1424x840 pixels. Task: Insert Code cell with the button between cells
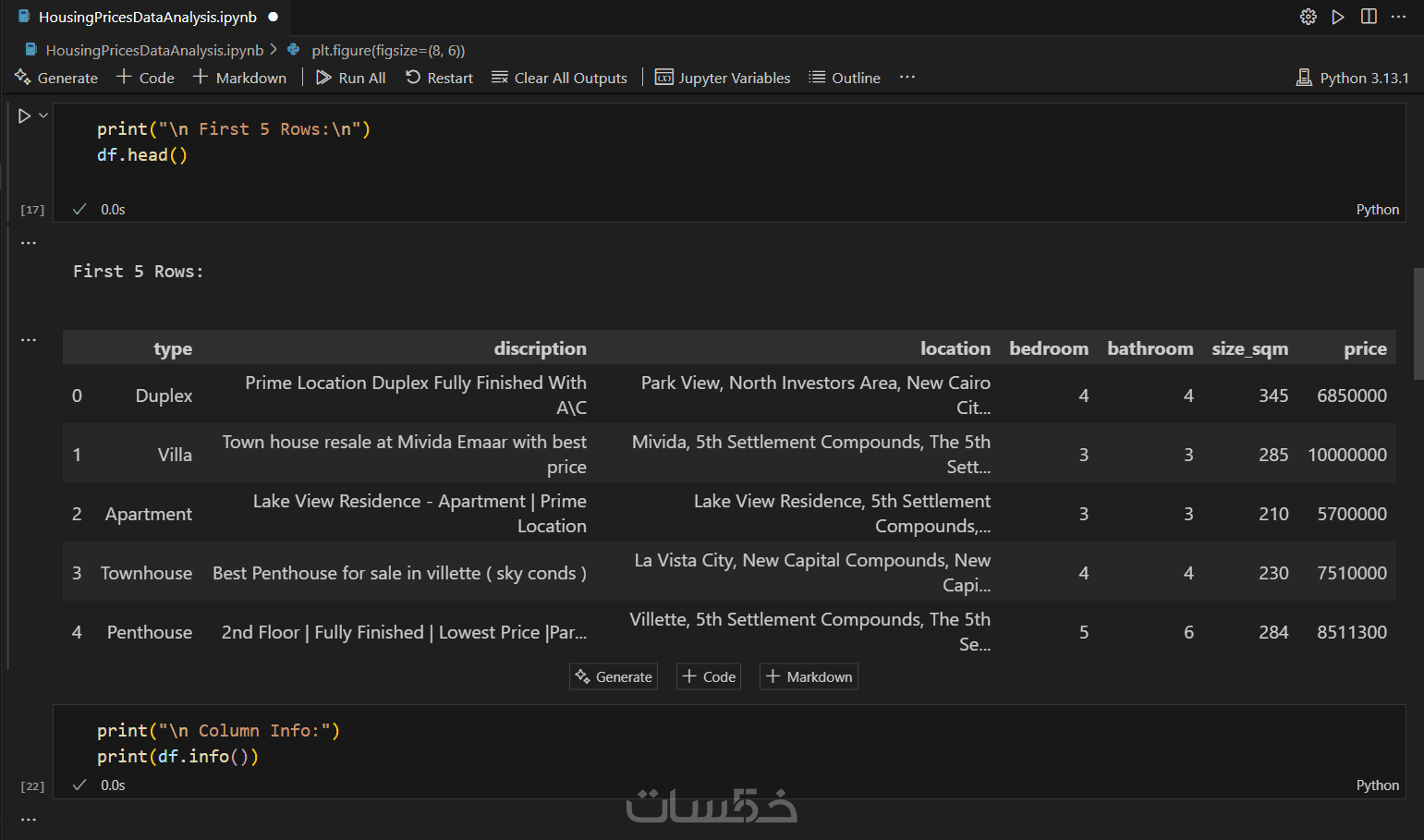coord(709,676)
